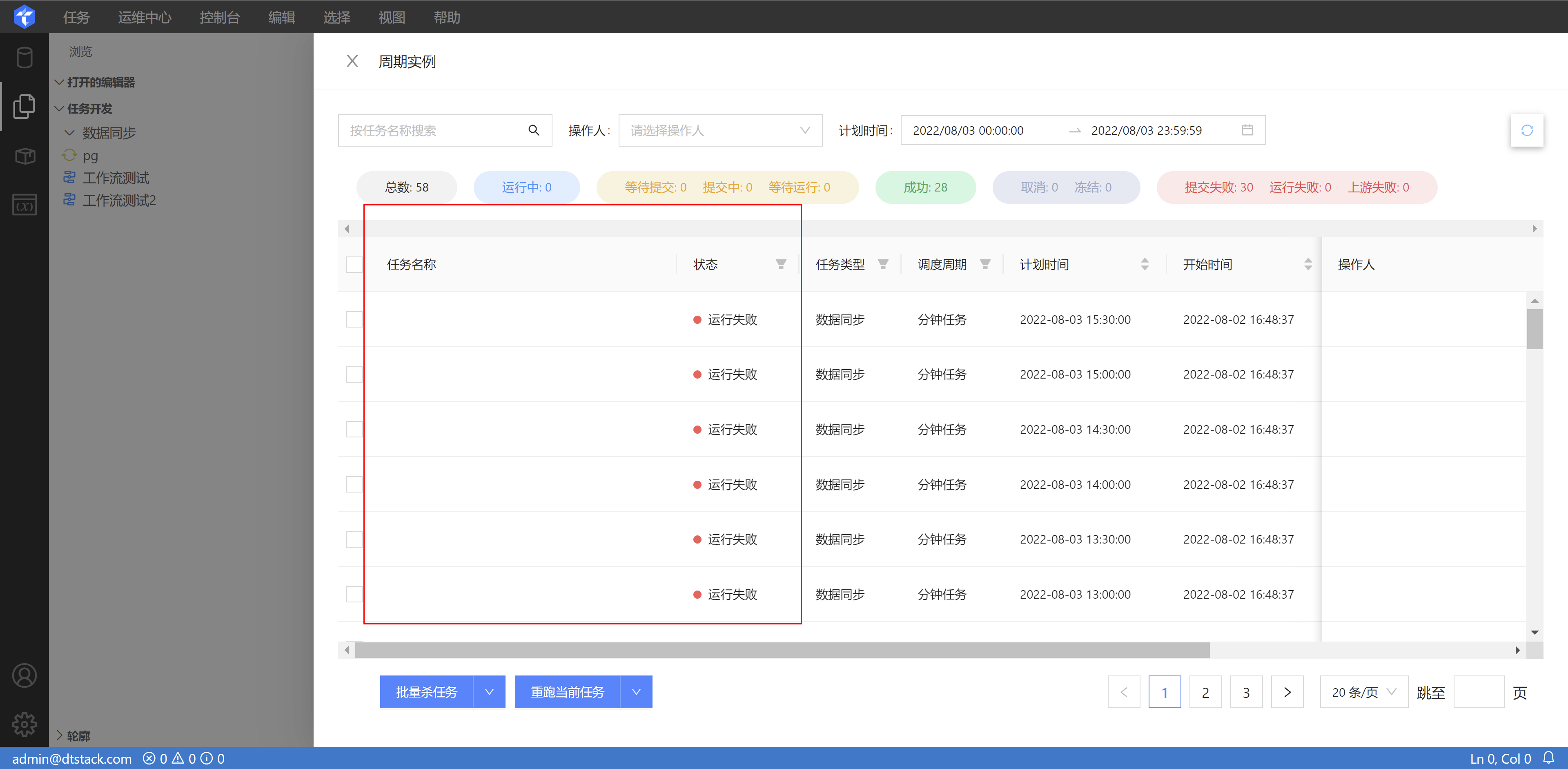This screenshot has width=1568, height=769.
Task: Open the calendar date picker icon
Action: pos(1247,130)
